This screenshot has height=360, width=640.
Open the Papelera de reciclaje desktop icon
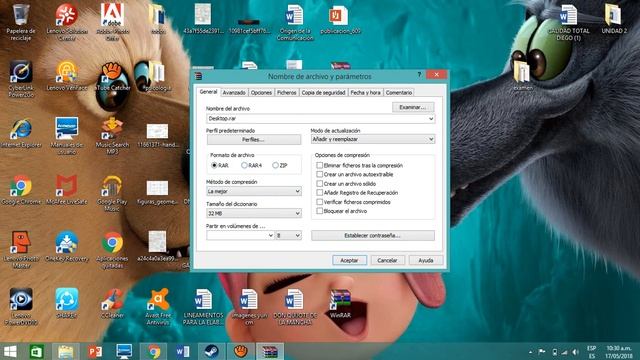coord(21,22)
